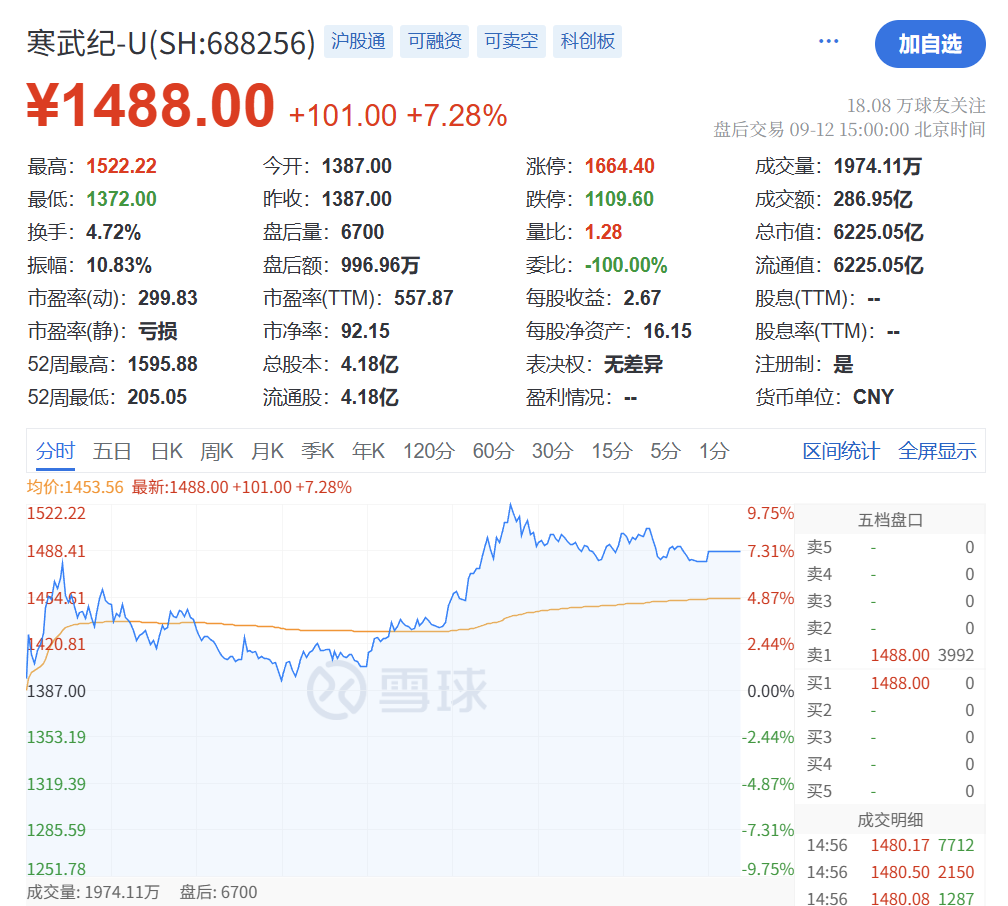Switch to the 分时 chart tab
The image size is (1008, 906).
55,451
